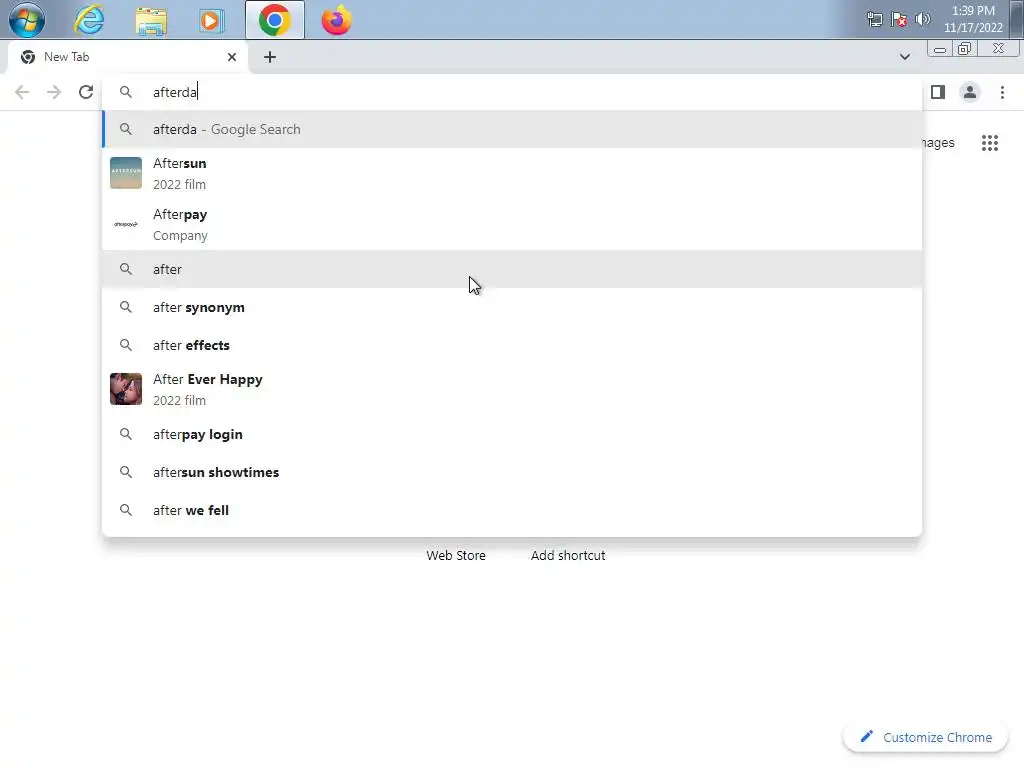This screenshot has width=1024, height=768.
Task: Open Chrome three-dot menu
Action: point(1002,92)
